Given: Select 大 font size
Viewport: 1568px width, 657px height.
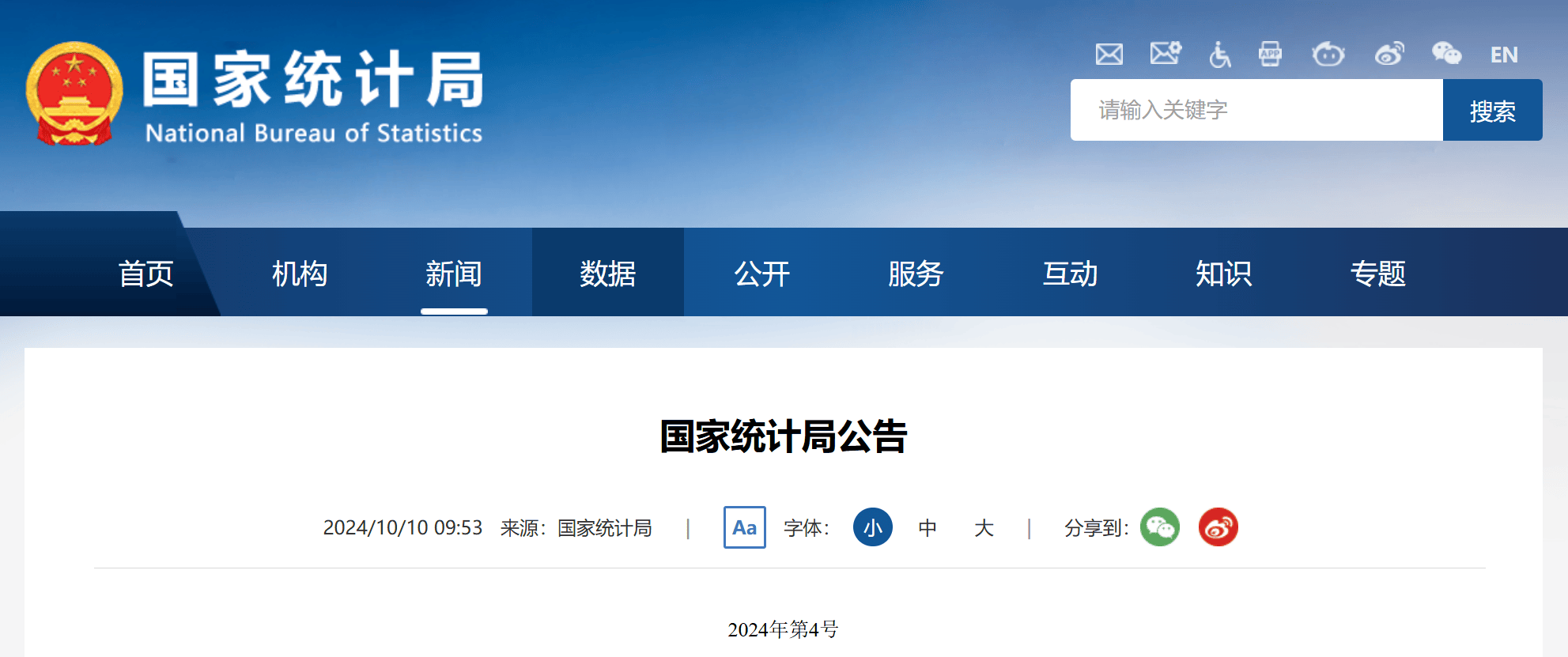Looking at the screenshot, I should (984, 527).
